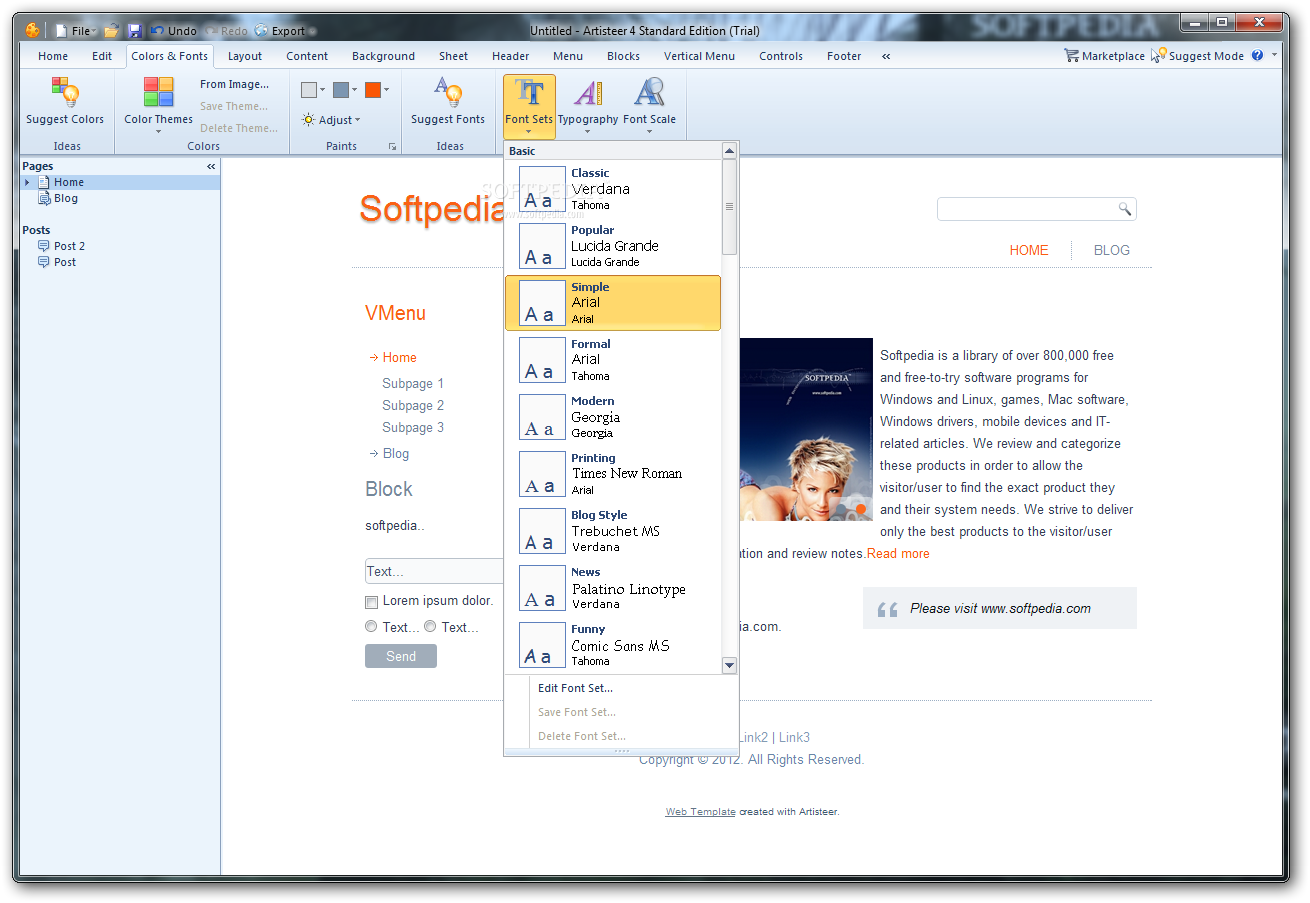Switch to the Home ribbon tab
The image size is (1310, 903).
[x=53, y=56]
